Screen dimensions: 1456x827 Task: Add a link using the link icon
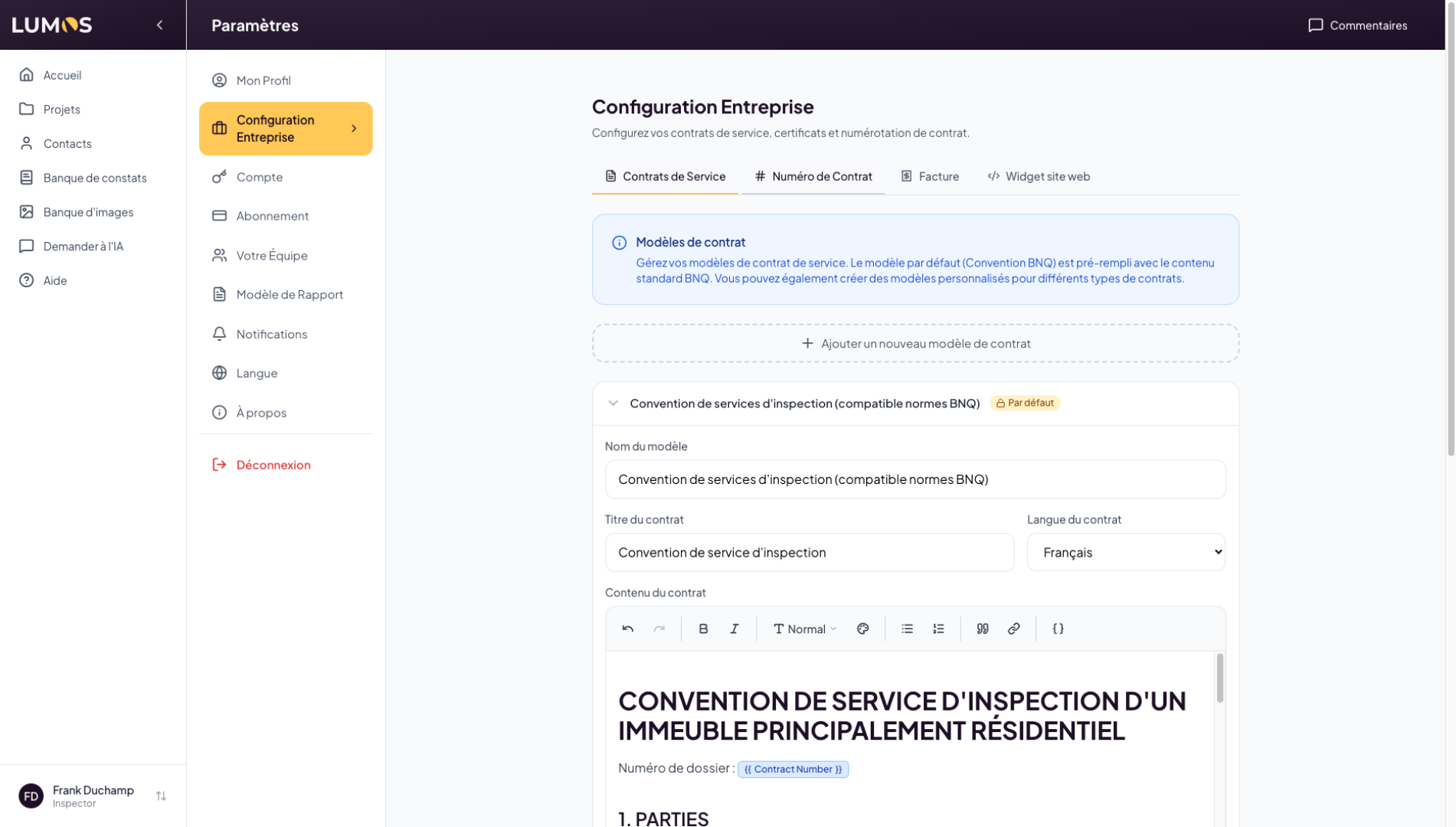[1014, 629]
